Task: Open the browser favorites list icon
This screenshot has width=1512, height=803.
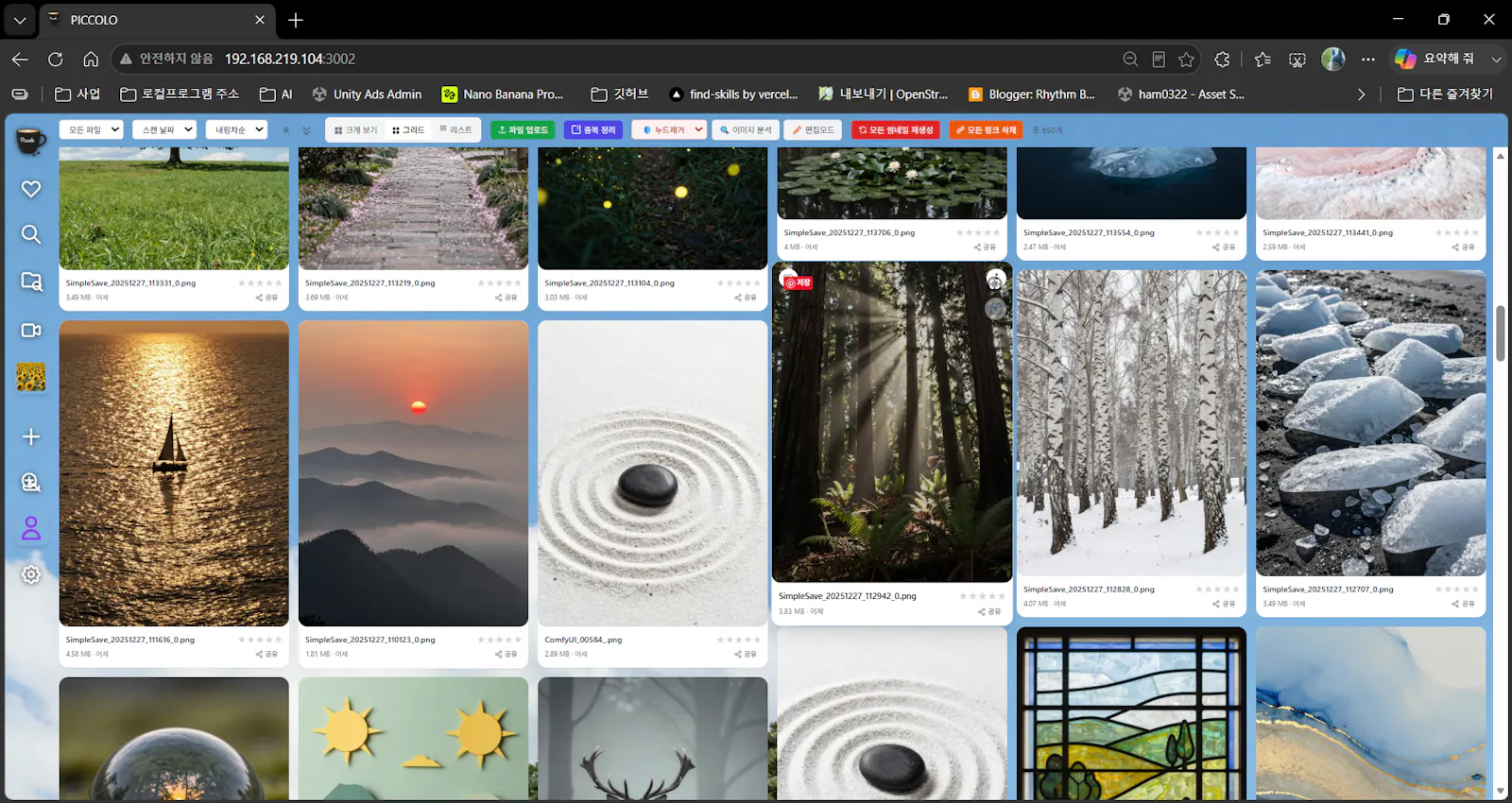Action: click(x=1263, y=59)
